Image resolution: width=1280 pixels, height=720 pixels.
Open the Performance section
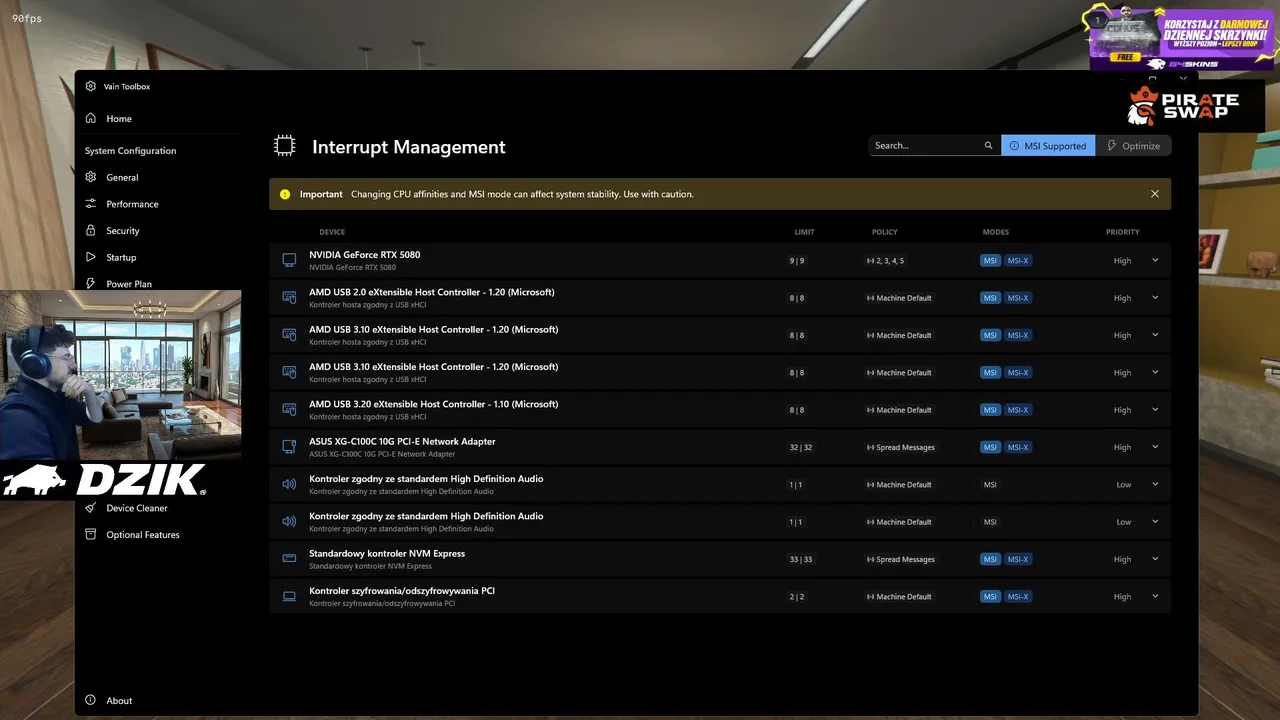(x=132, y=204)
